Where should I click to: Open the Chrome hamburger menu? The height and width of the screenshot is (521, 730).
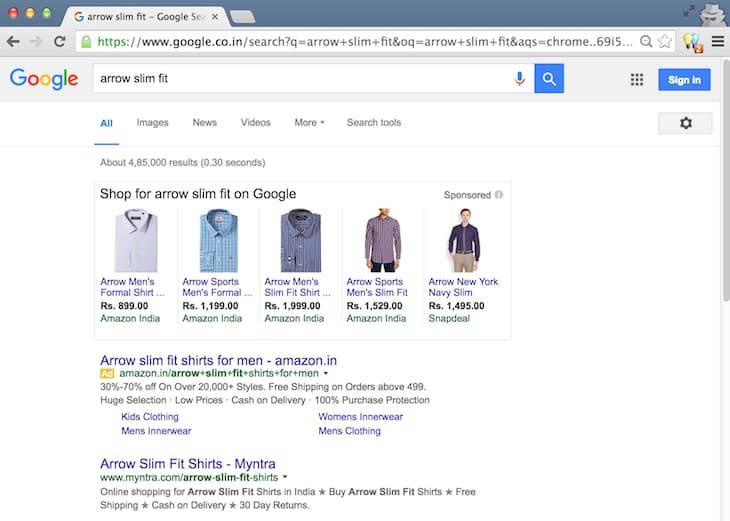click(718, 41)
